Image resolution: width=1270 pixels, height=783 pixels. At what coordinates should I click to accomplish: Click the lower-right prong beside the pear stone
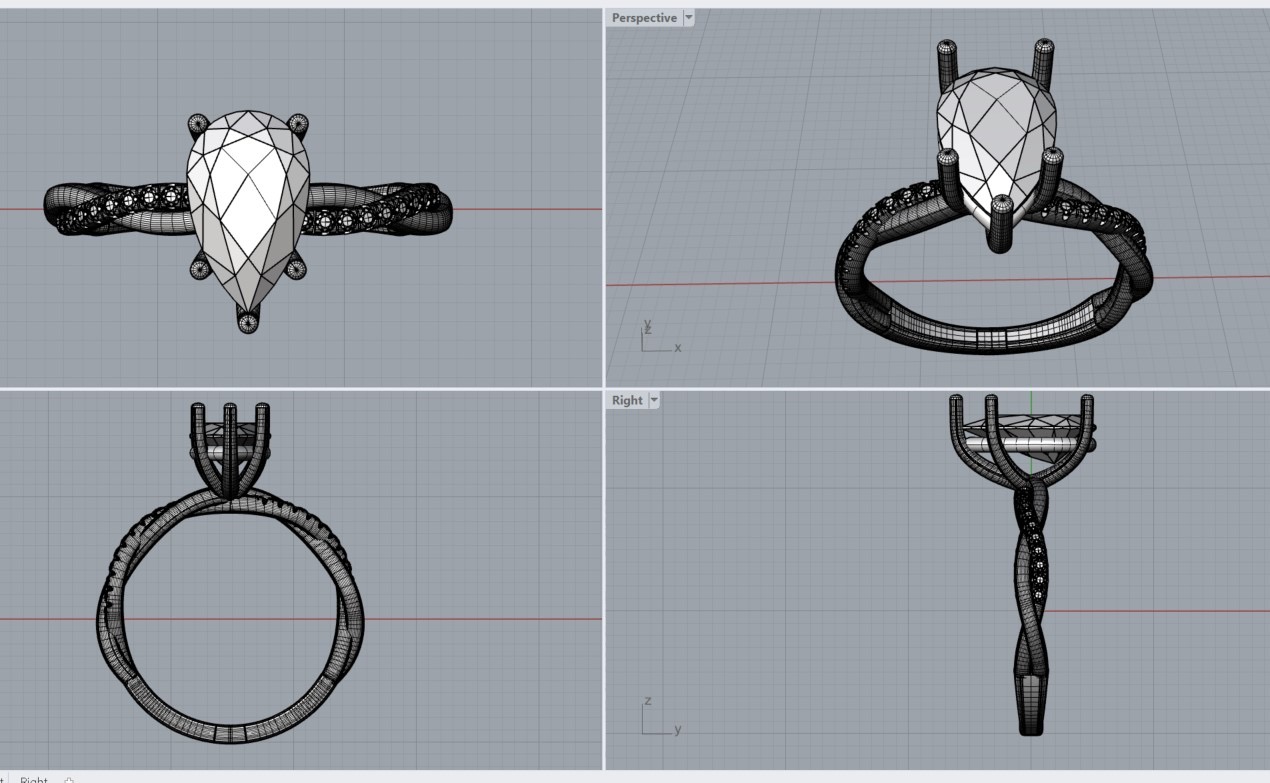pos(295,268)
